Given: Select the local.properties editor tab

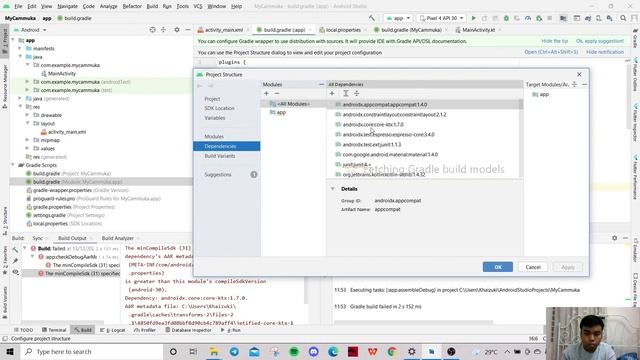Looking at the screenshot, I should [x=342, y=30].
